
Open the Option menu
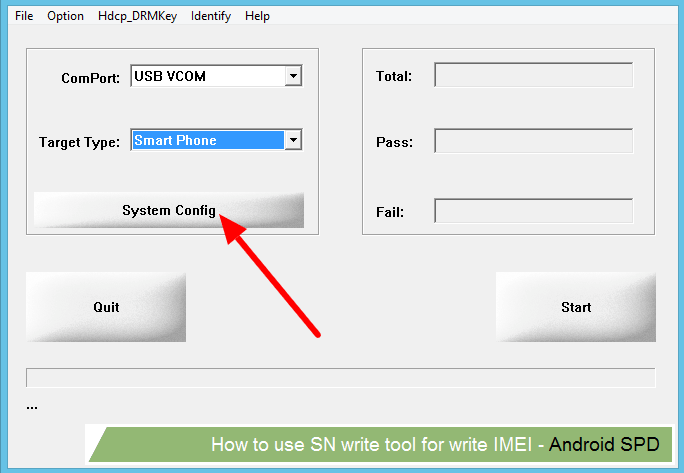[65, 16]
